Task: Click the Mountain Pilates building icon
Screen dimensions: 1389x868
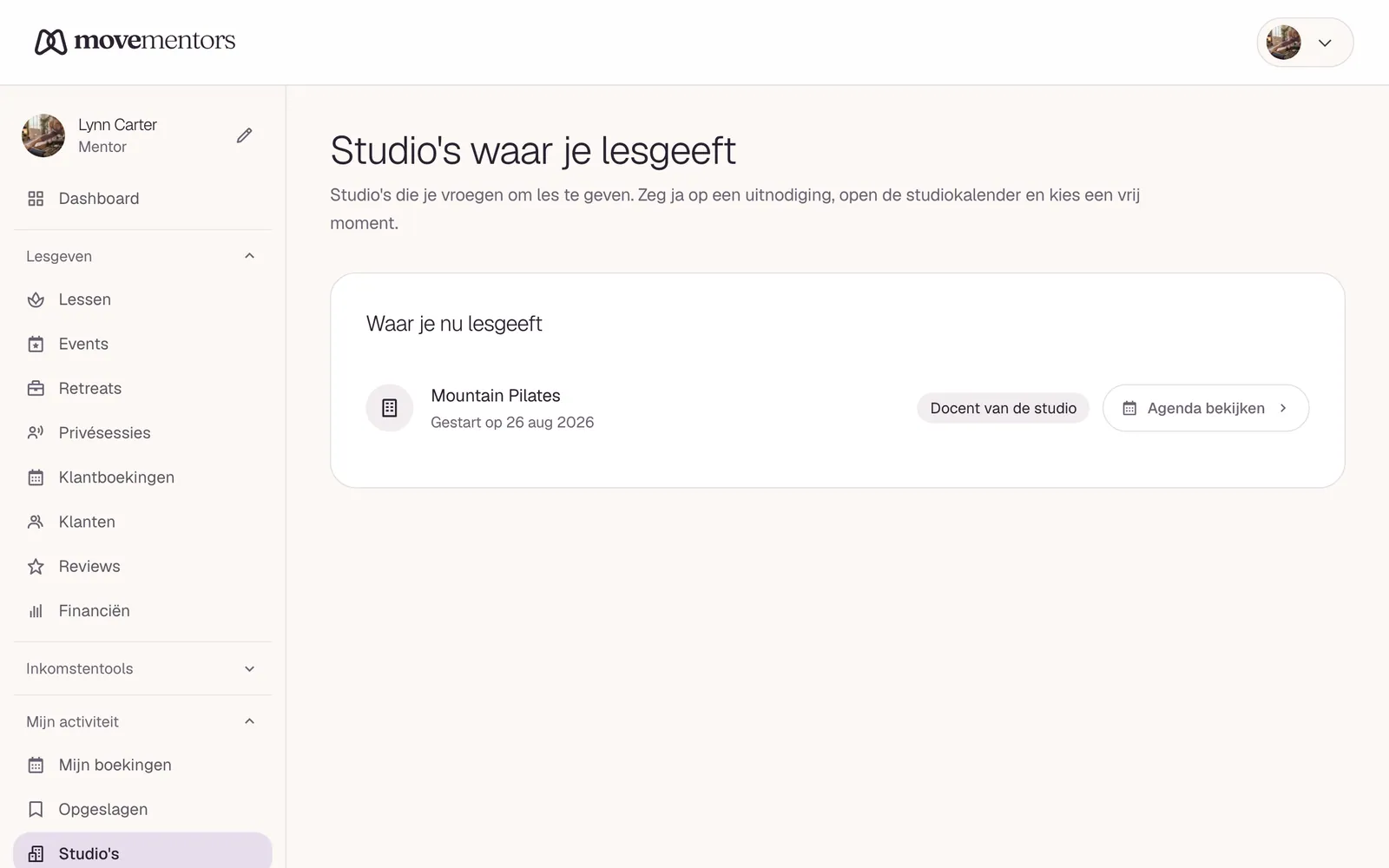Action: coord(390,408)
